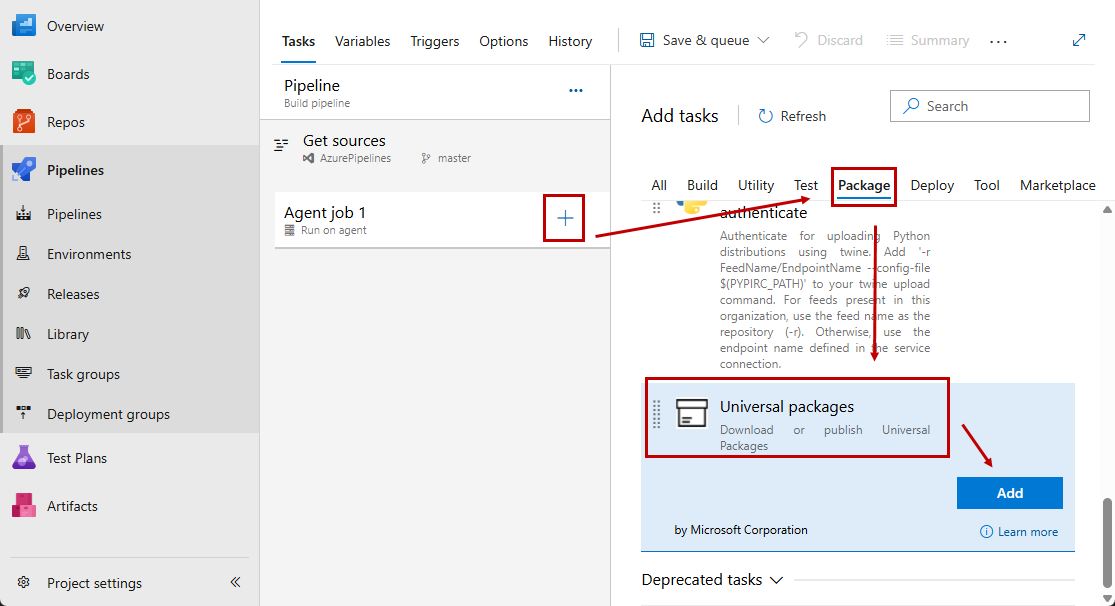Image resolution: width=1115 pixels, height=606 pixels.
Task: Open the toolbar overflow ellipsis menu
Action: click(x=998, y=41)
